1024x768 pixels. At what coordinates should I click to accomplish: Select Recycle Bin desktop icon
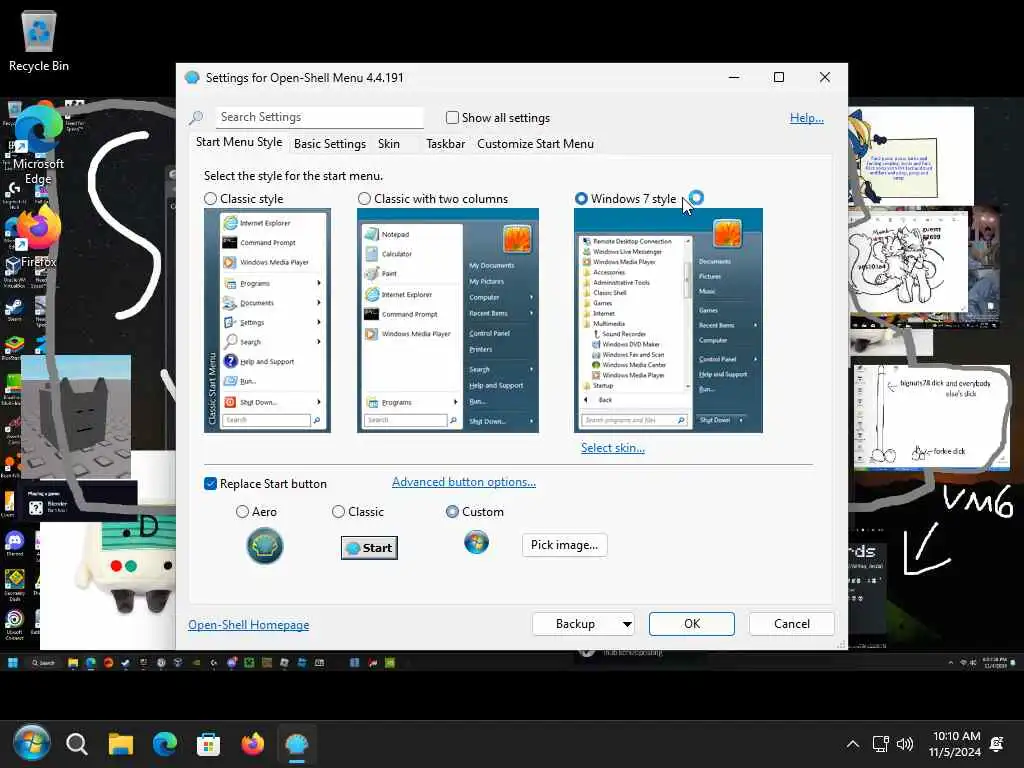(39, 42)
